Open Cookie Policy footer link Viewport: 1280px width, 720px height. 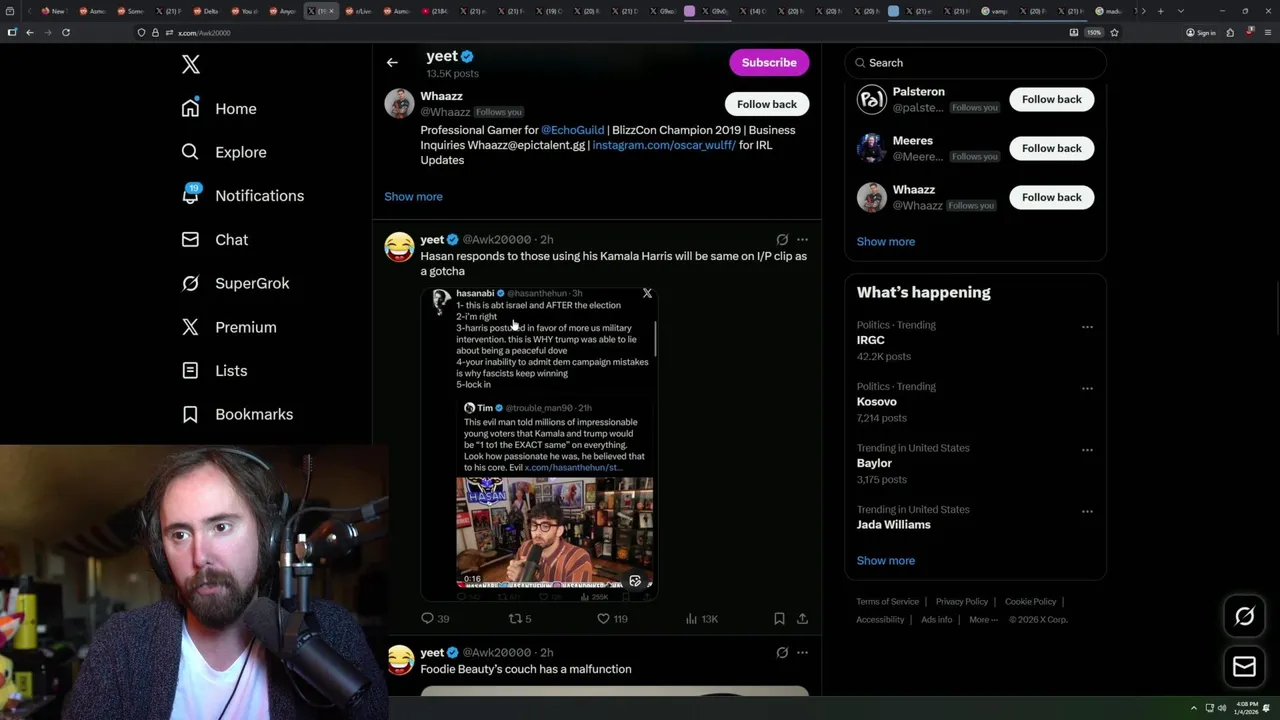tap(1030, 601)
